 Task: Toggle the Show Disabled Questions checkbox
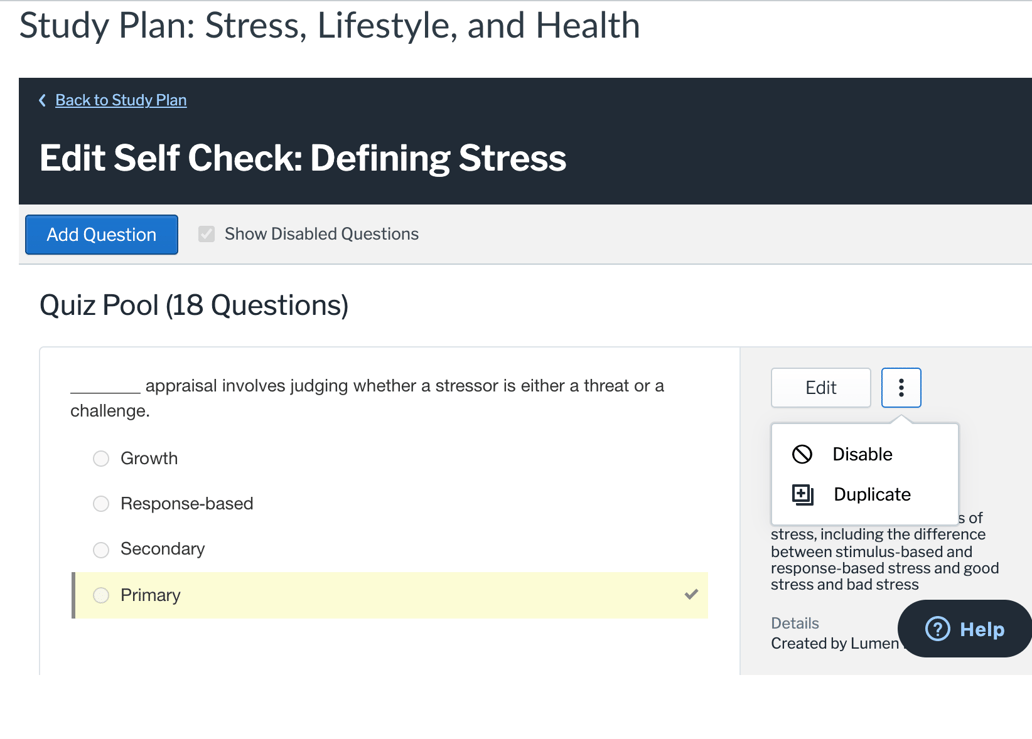pos(206,234)
